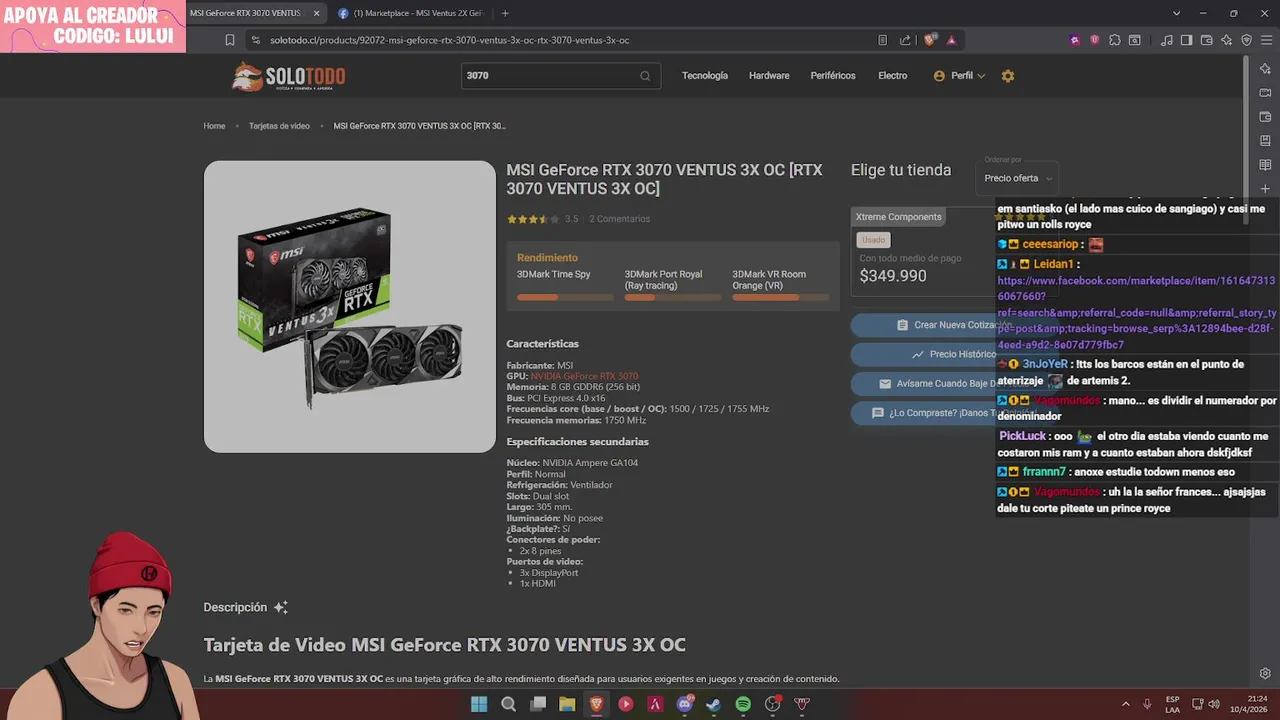Open the Hardware menu

[x=769, y=76]
